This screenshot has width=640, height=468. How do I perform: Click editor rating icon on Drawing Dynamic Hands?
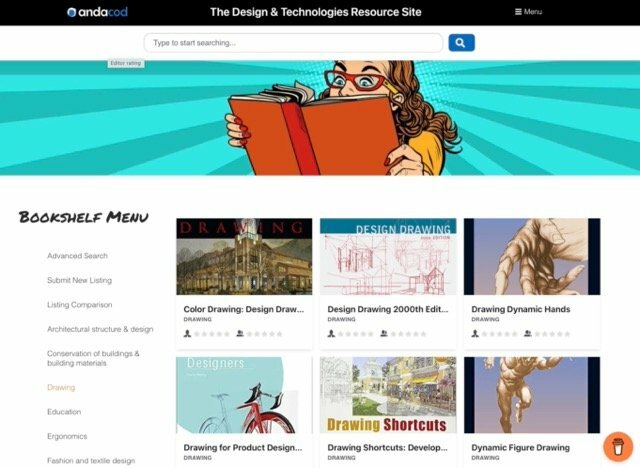pos(475,334)
